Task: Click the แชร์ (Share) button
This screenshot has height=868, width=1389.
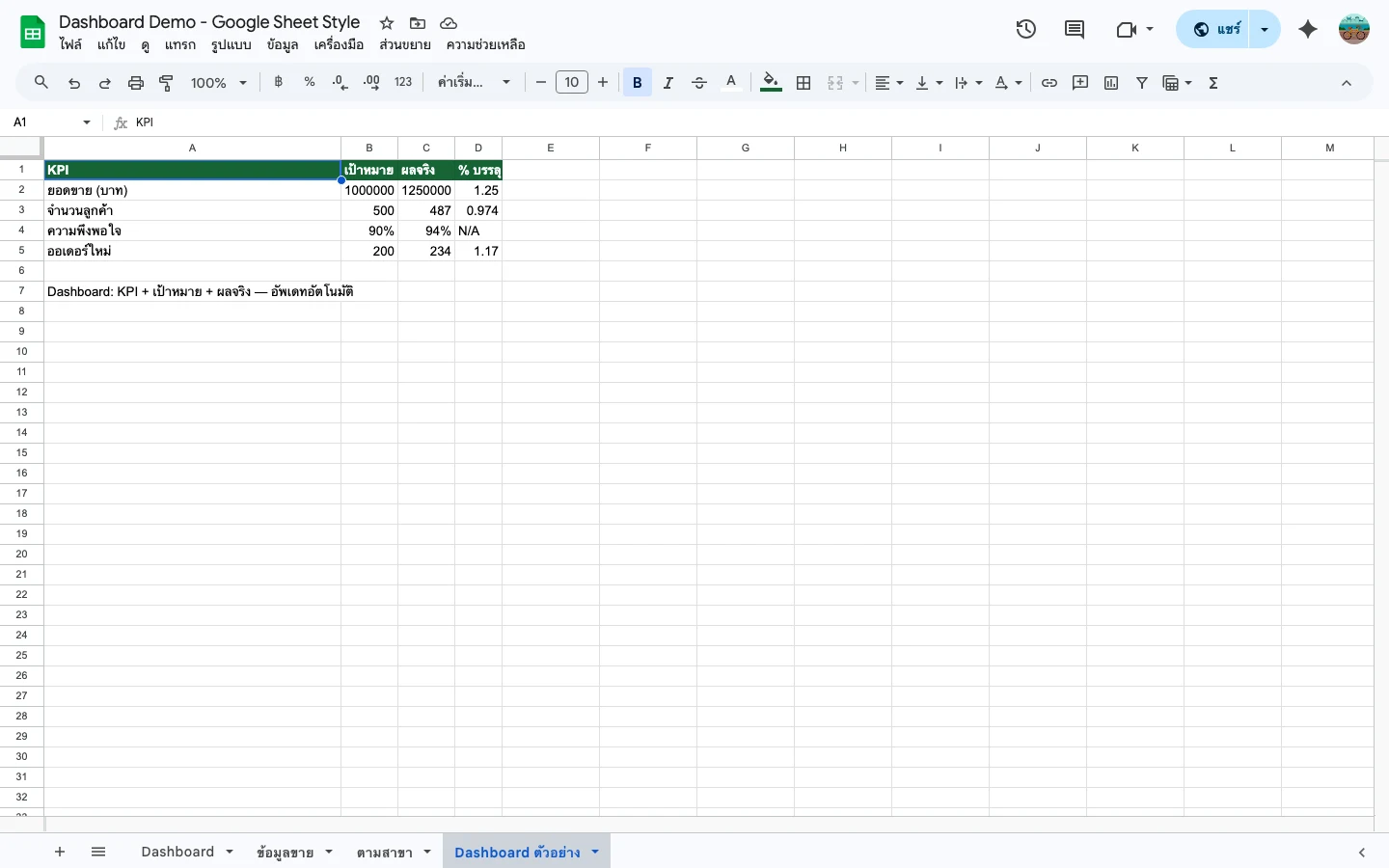Action: 1217,29
